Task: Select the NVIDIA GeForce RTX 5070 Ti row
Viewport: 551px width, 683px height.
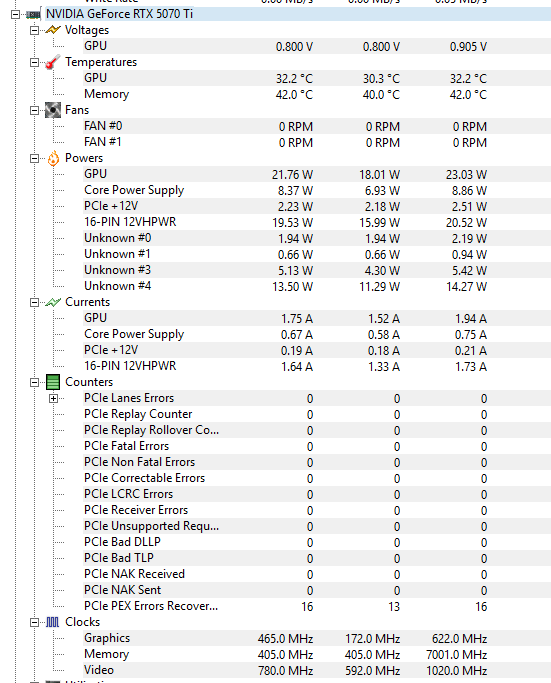Action: click(x=297, y=14)
